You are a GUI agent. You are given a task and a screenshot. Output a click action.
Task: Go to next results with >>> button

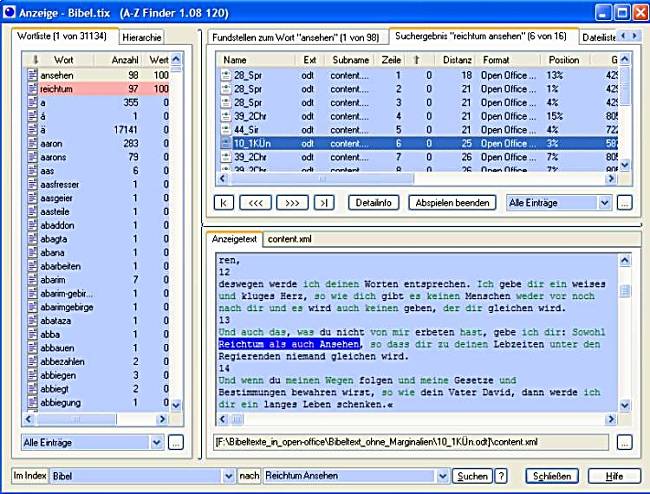[x=292, y=203]
